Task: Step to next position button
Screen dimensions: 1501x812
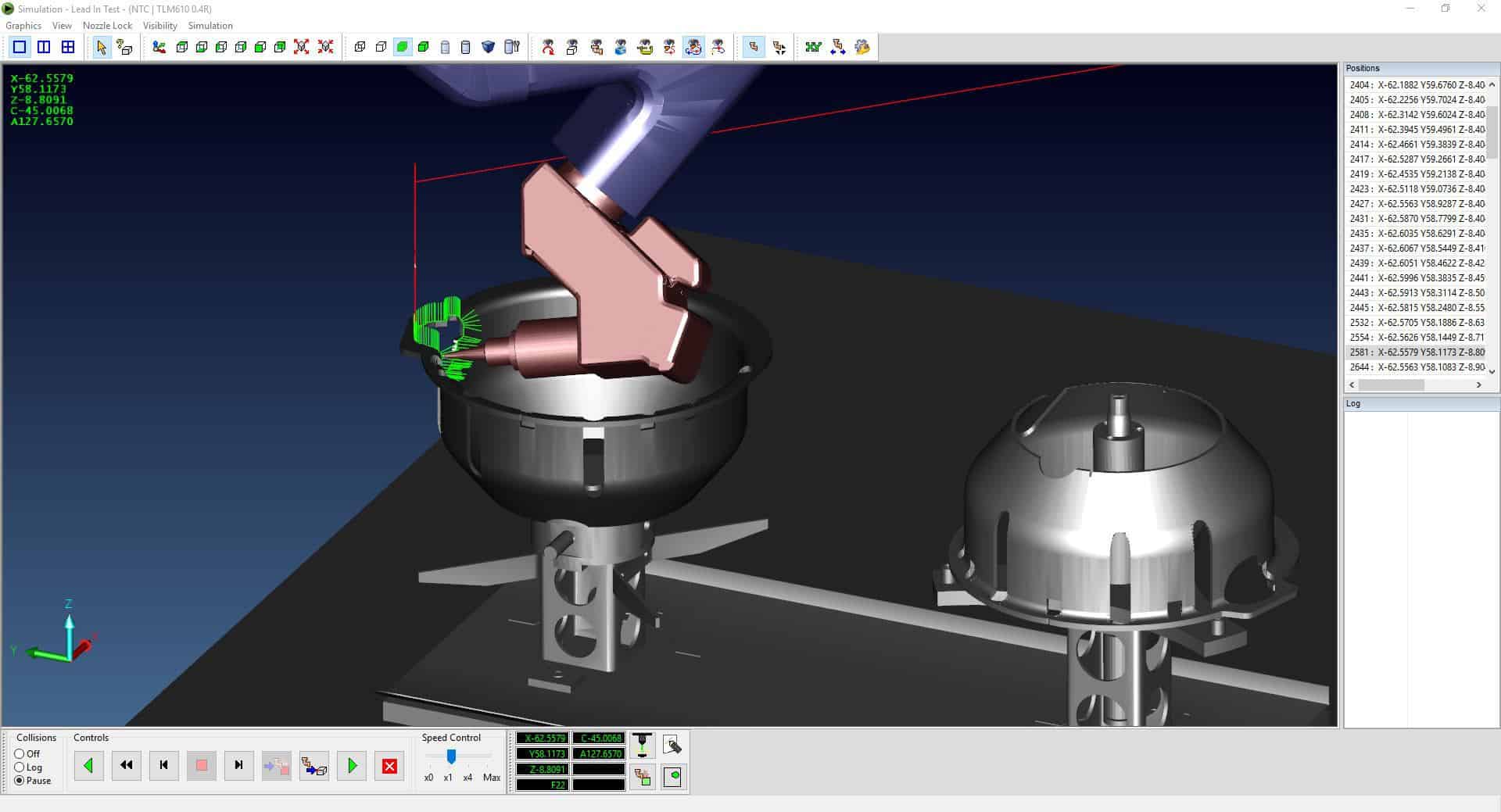Action: (239, 766)
